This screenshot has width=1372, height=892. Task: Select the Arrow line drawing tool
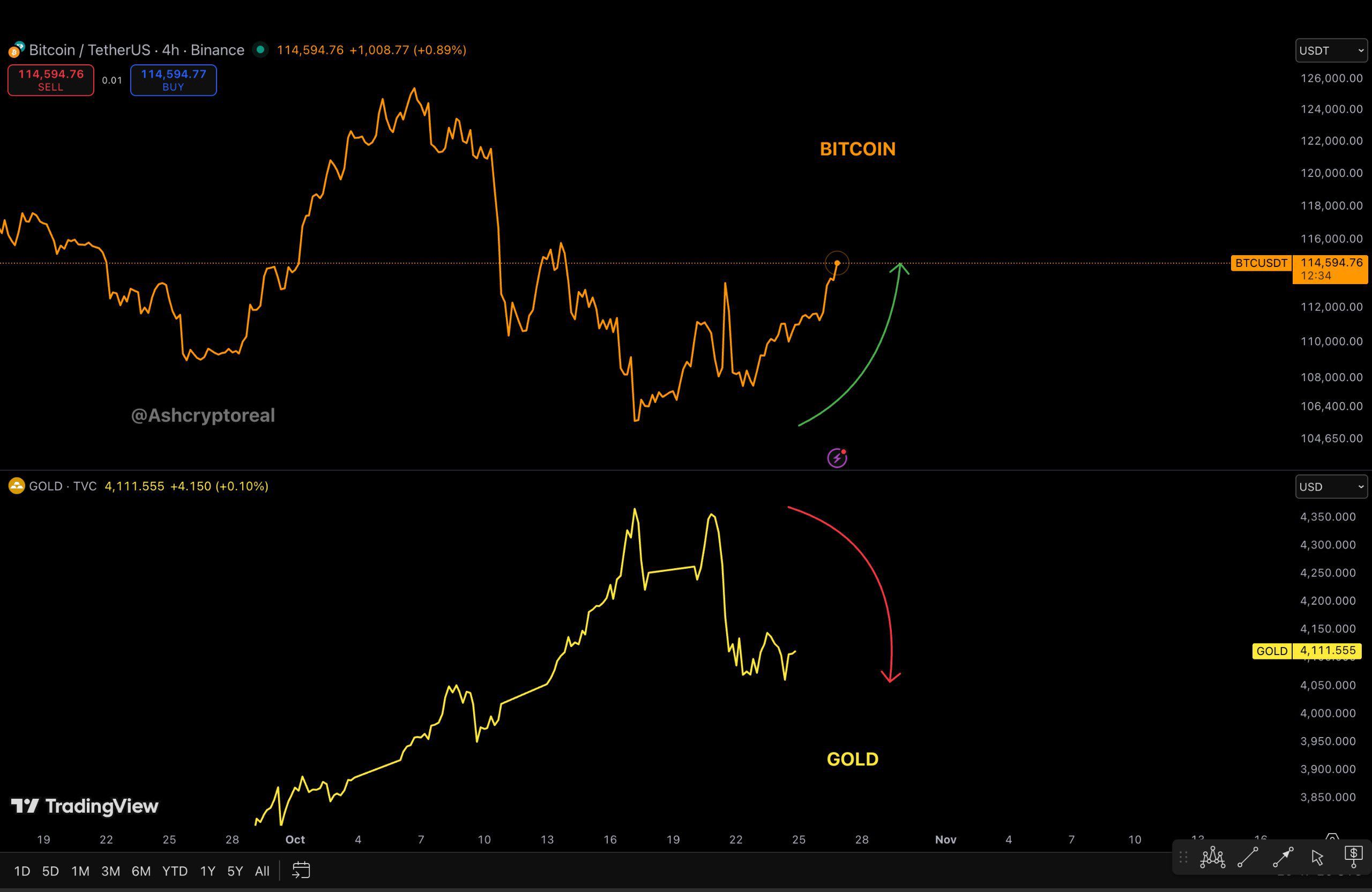tap(1283, 857)
